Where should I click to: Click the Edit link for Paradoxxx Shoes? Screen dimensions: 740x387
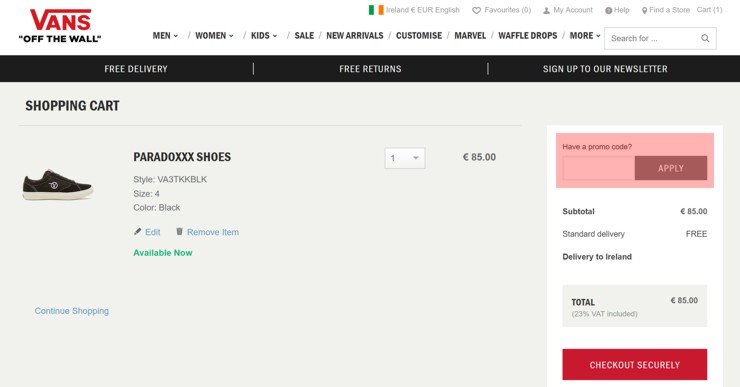point(152,232)
